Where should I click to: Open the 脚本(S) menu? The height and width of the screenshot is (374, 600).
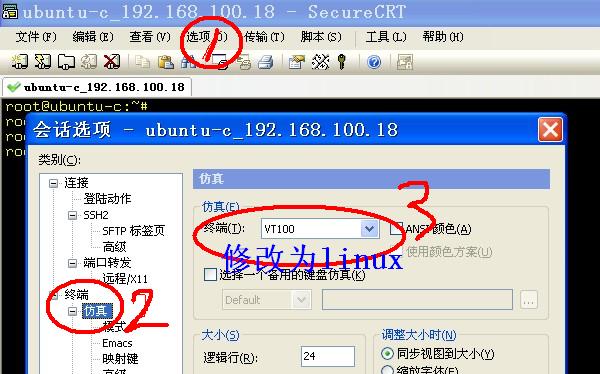pos(321,37)
